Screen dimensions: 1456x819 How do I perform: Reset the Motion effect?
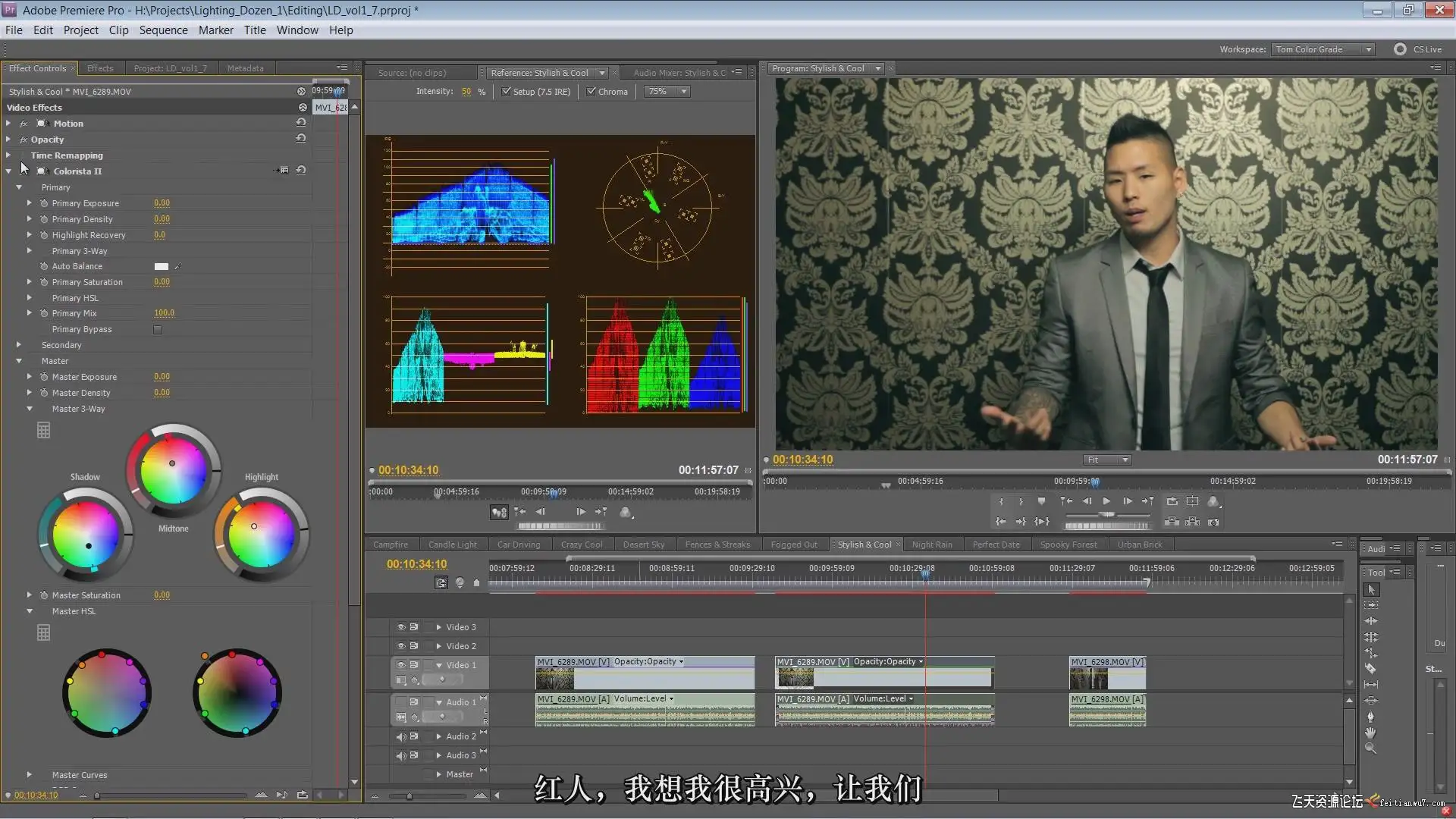[x=301, y=123]
